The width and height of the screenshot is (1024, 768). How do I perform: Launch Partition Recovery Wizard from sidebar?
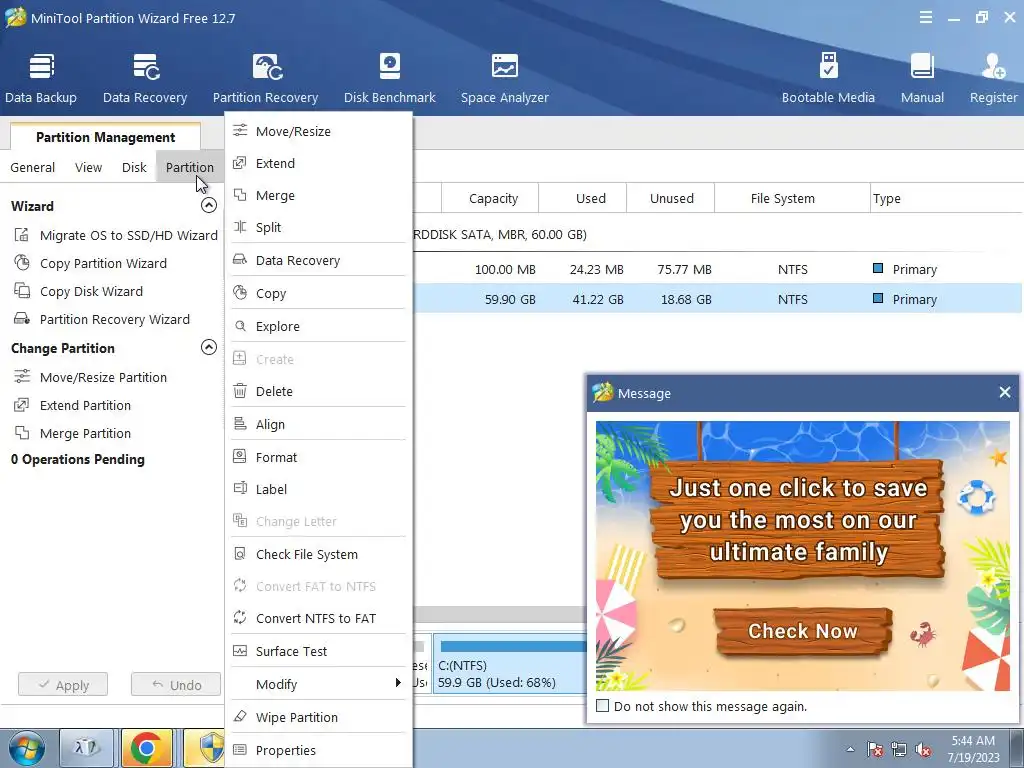tap(102, 319)
